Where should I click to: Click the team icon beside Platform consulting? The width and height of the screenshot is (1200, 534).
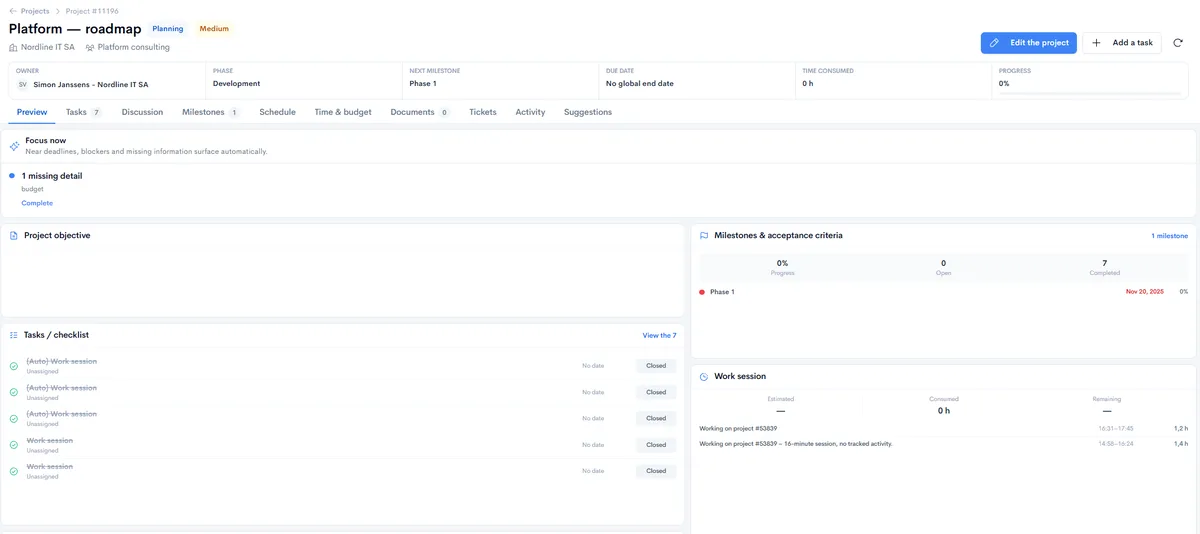(x=90, y=47)
